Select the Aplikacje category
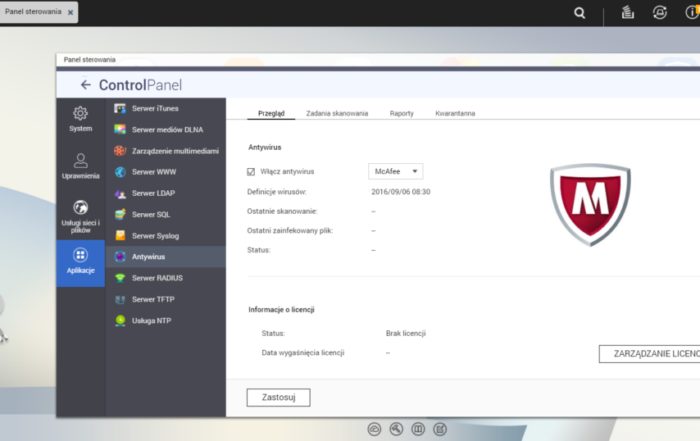 tap(80, 262)
